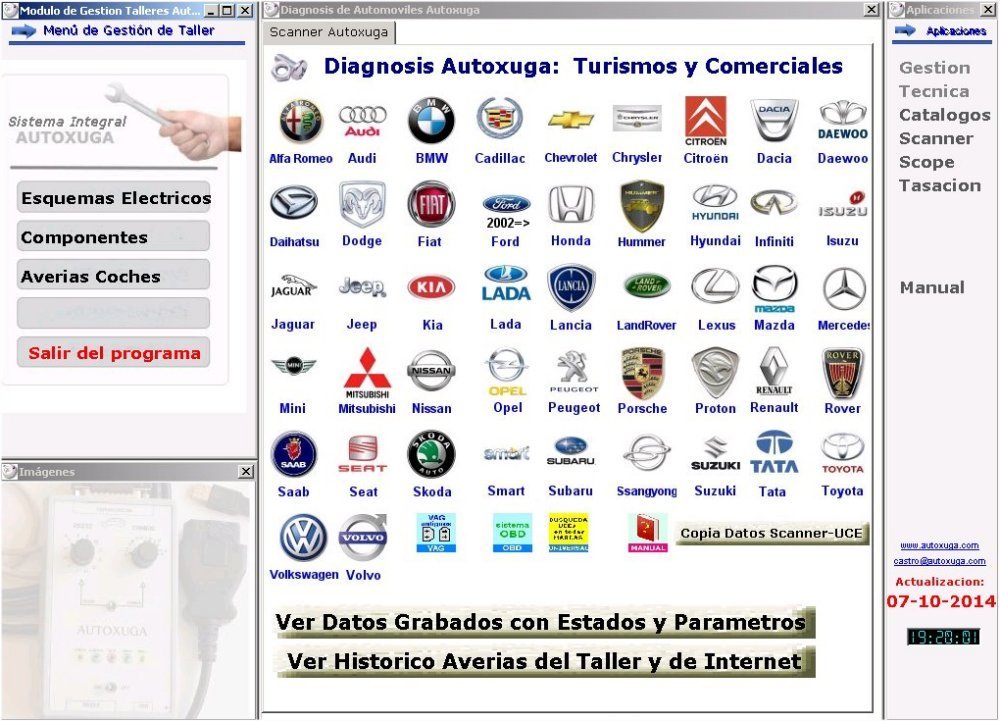The height and width of the screenshot is (721, 1000).
Task: Choose the Dacia logo
Action: pyautogui.click(x=774, y=120)
